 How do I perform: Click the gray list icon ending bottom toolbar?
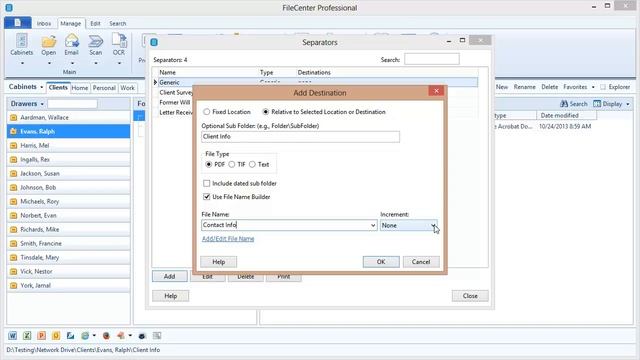pos(157,336)
